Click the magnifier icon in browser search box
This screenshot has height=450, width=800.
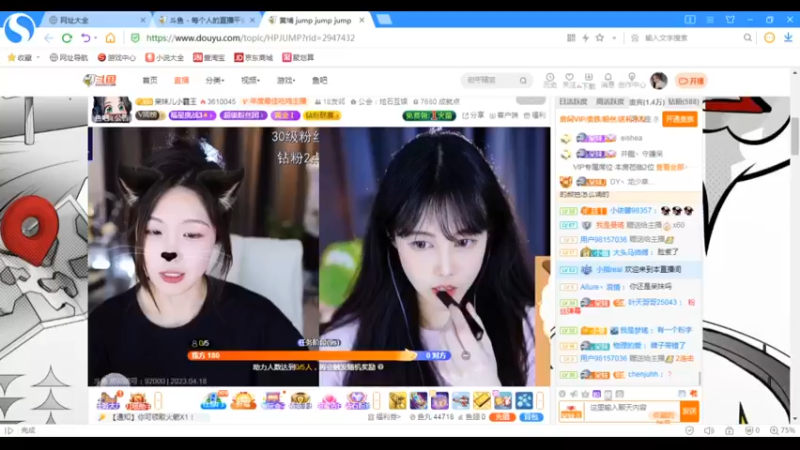pos(747,38)
